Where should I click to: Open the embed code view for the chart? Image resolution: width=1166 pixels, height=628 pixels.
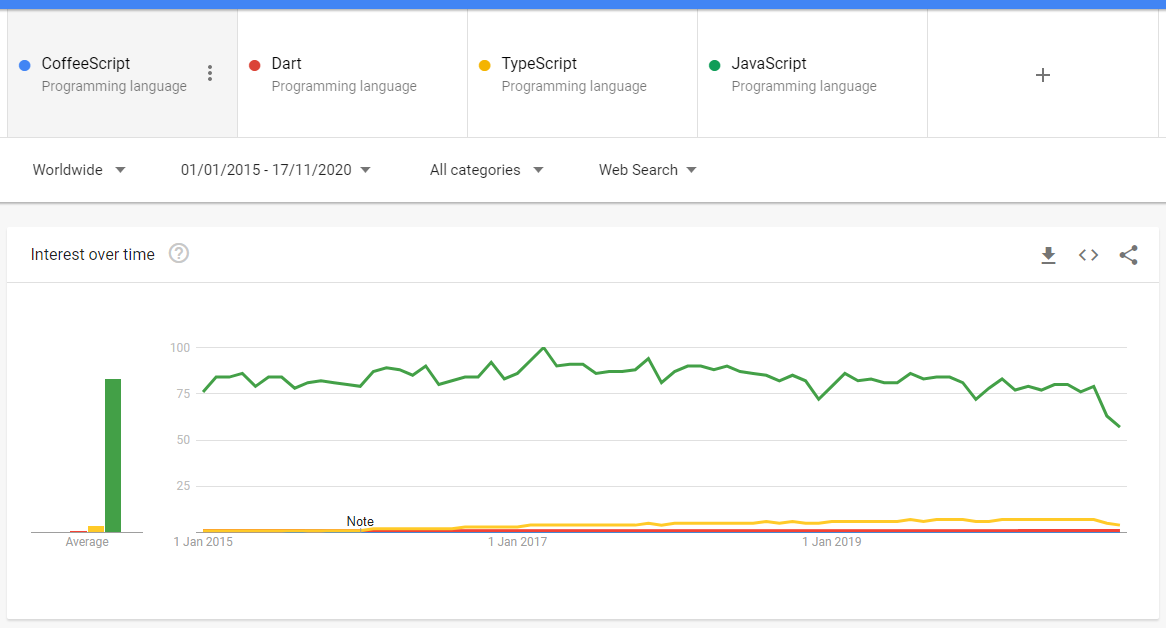(1088, 255)
